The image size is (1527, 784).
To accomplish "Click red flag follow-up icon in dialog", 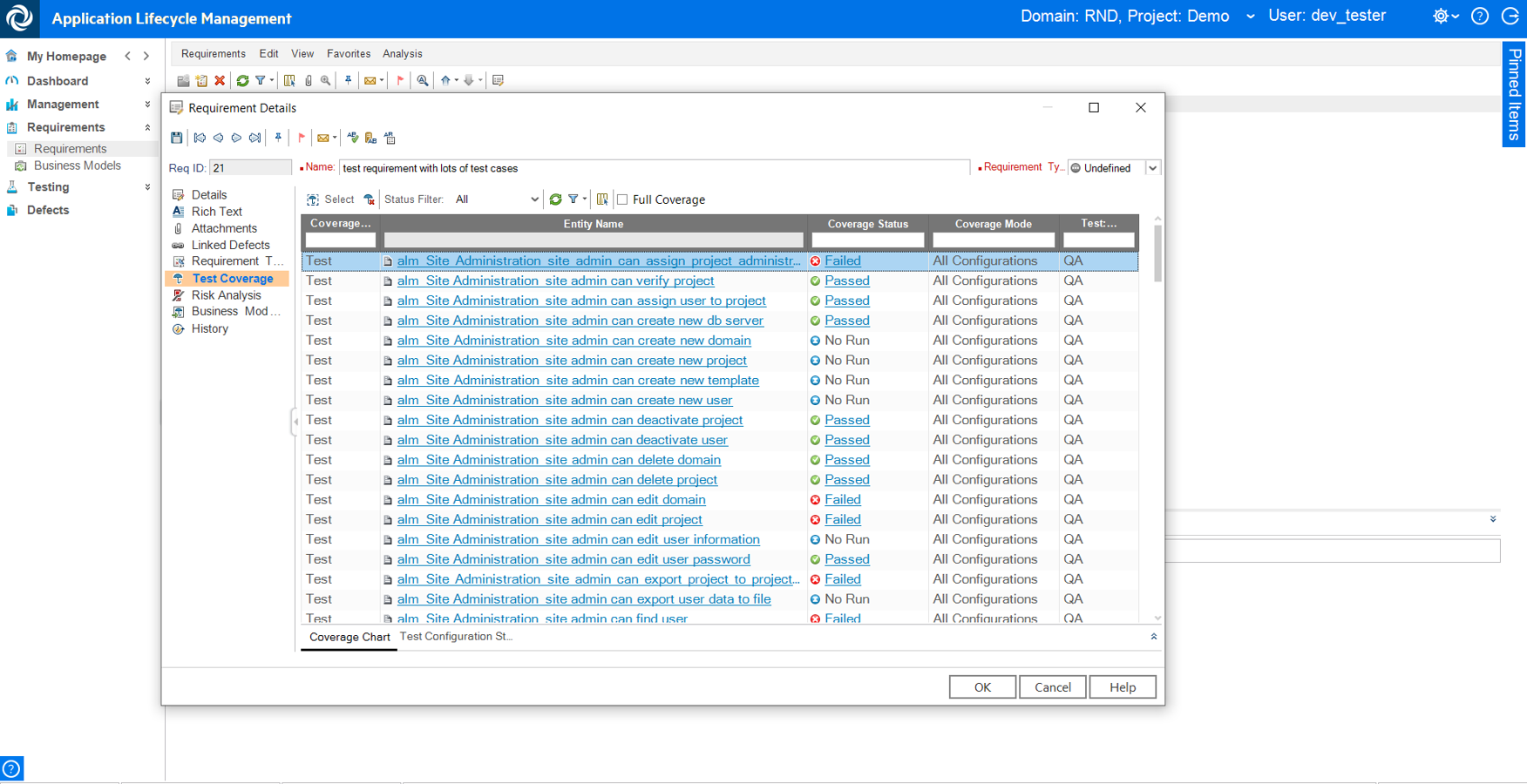I will click(302, 138).
